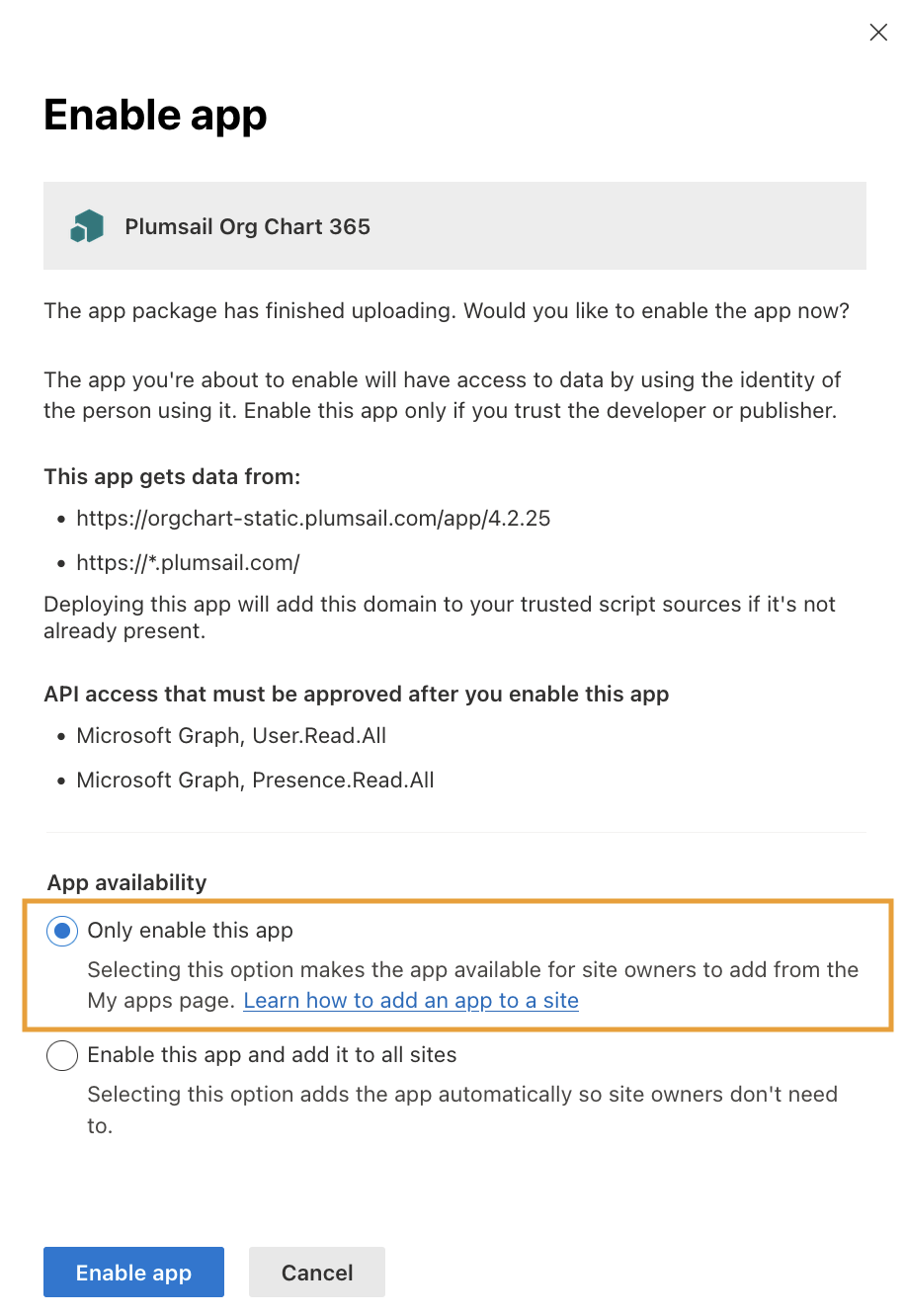Image resolution: width=905 pixels, height=1316 pixels.
Task: Click the https://*.plumsail.com/ domain entry
Action: coord(188,563)
